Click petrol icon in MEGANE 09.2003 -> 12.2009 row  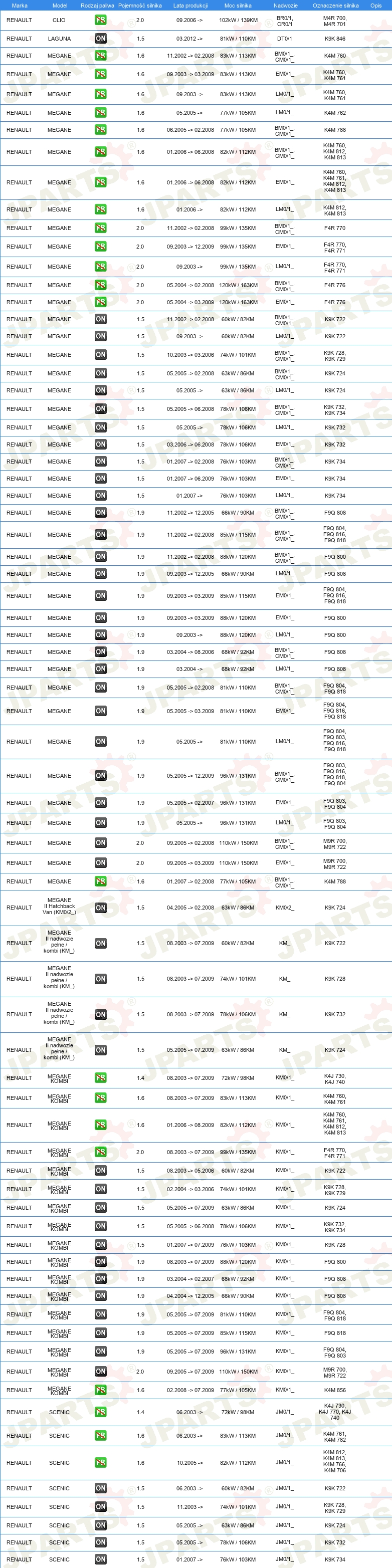(100, 247)
